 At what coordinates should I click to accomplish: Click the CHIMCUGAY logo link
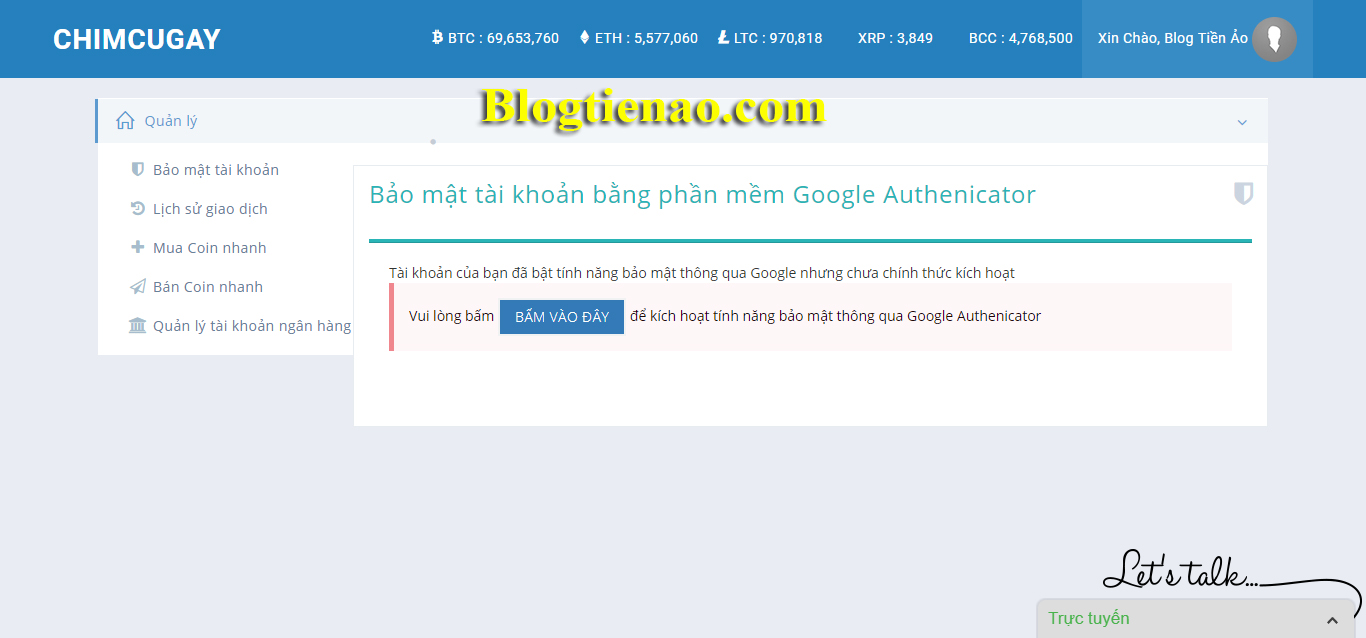coord(137,39)
